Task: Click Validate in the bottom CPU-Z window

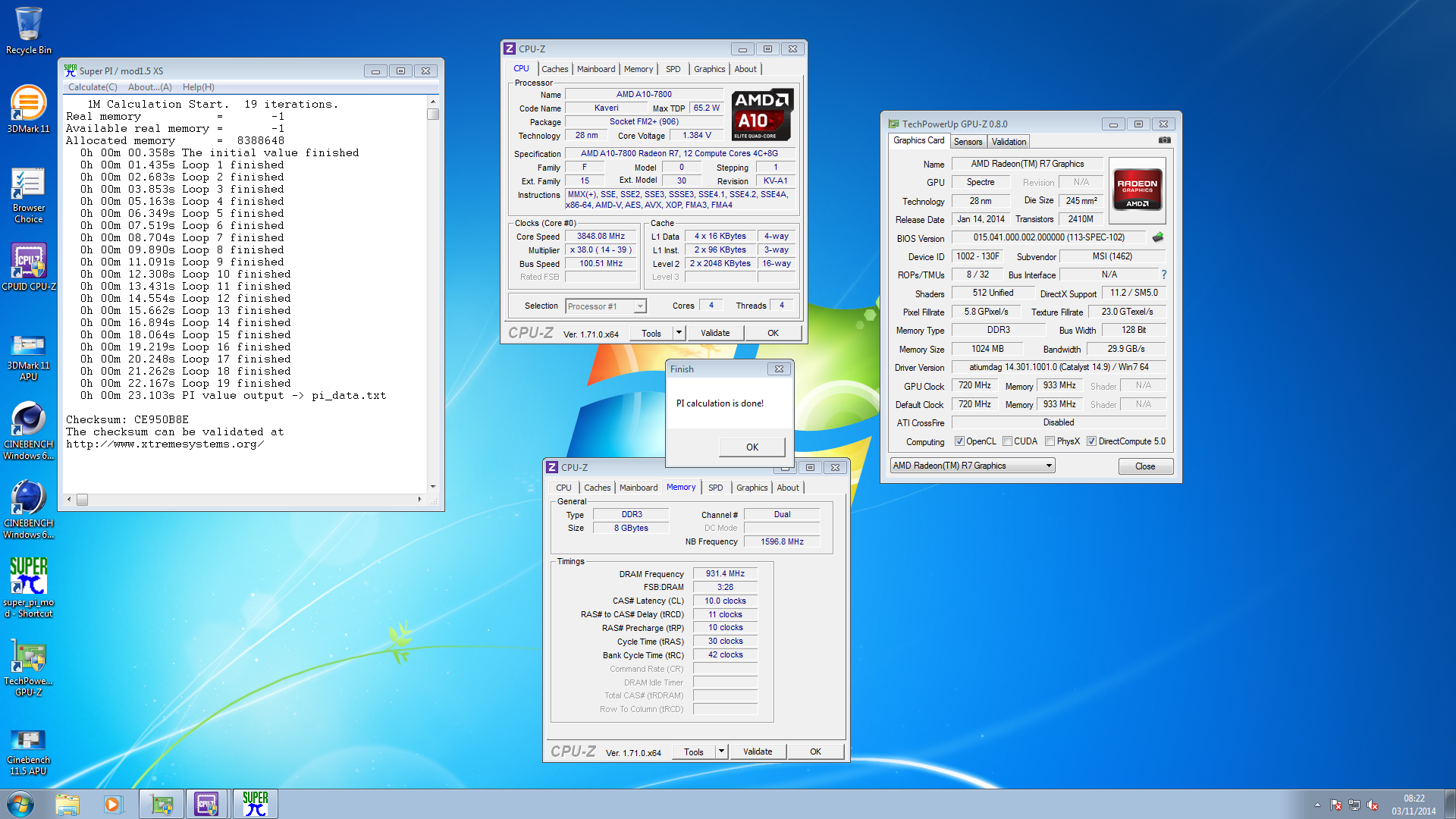Action: tap(758, 752)
